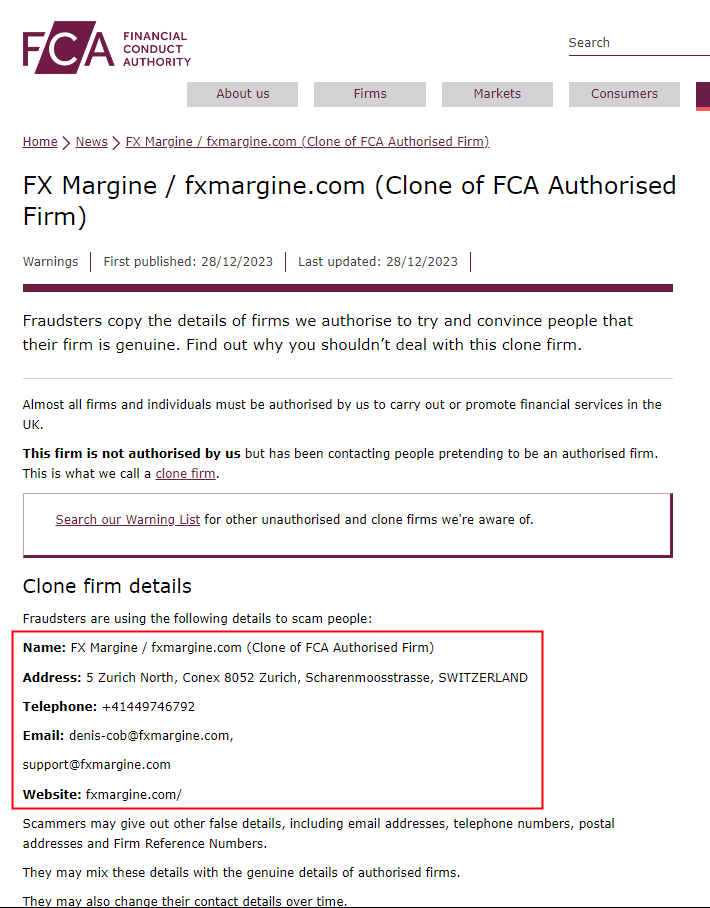Click the telephone number +41449746792

tap(148, 707)
